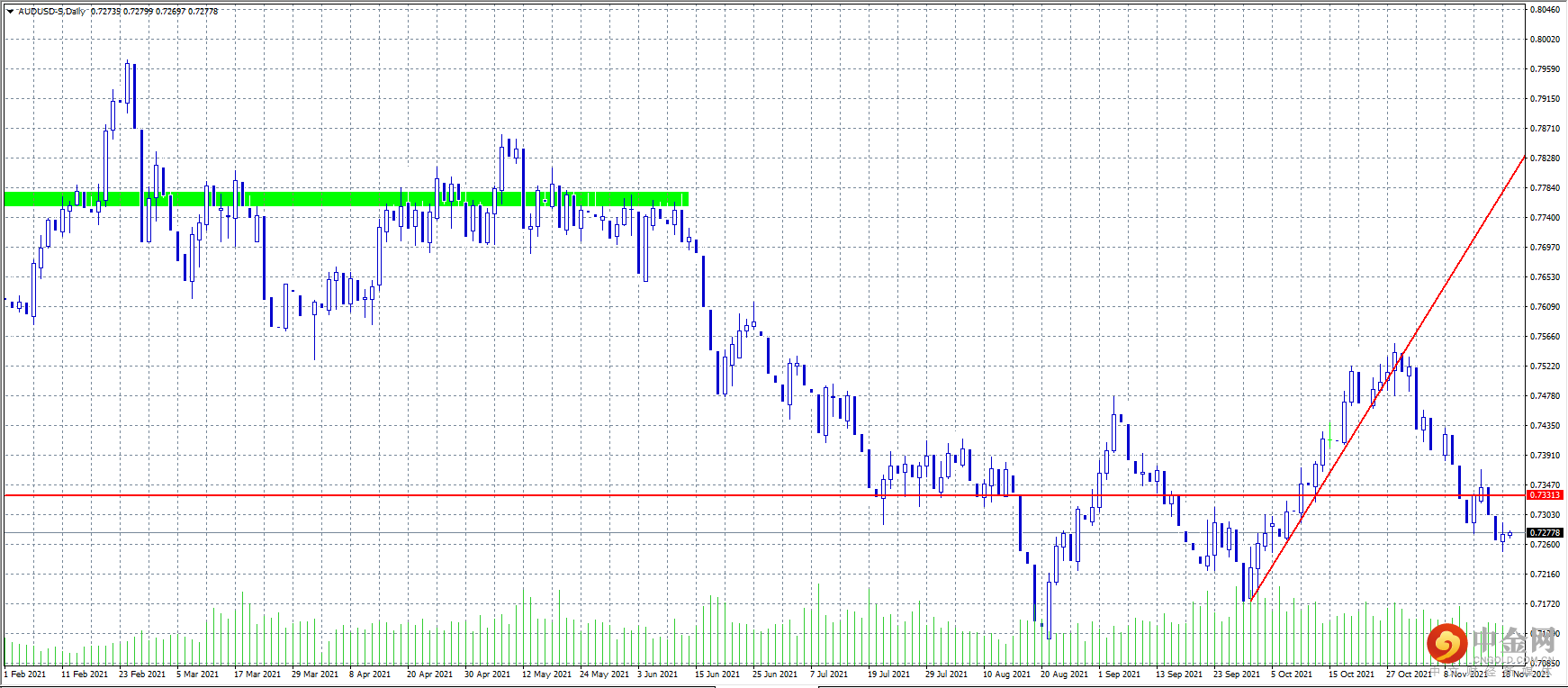Click the 20 Apr 2021 date label

click(x=430, y=674)
